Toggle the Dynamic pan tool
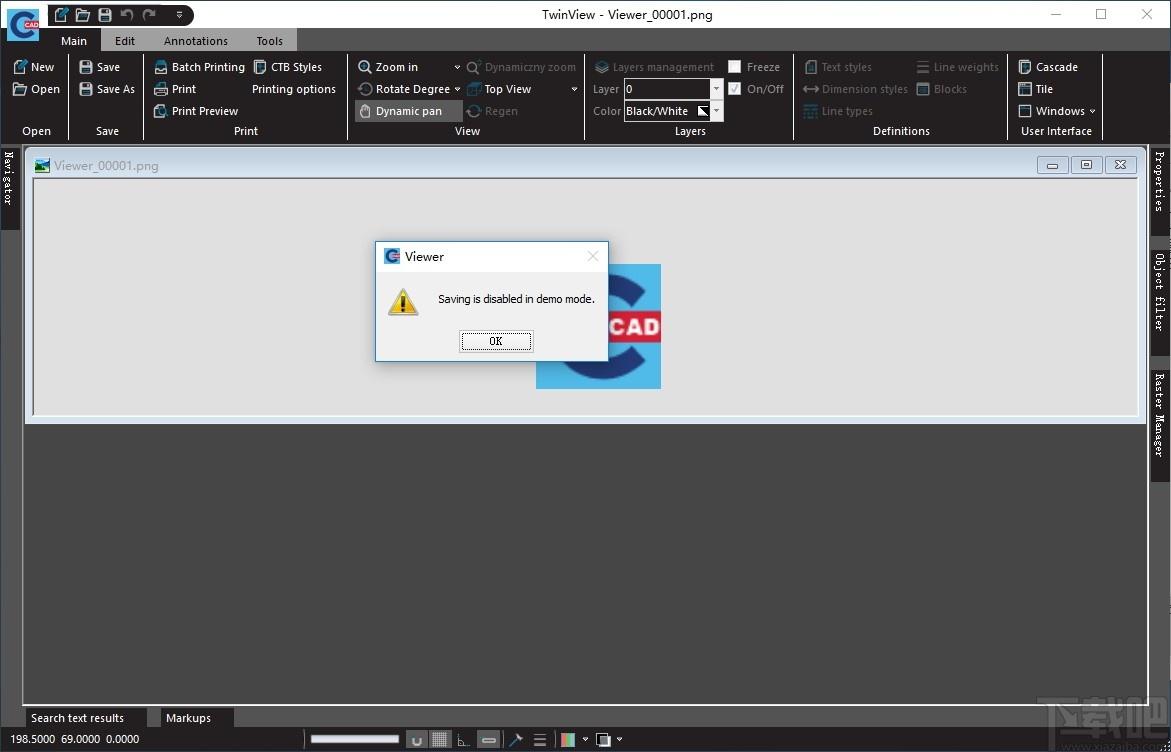The height and width of the screenshot is (752, 1171). 409,111
